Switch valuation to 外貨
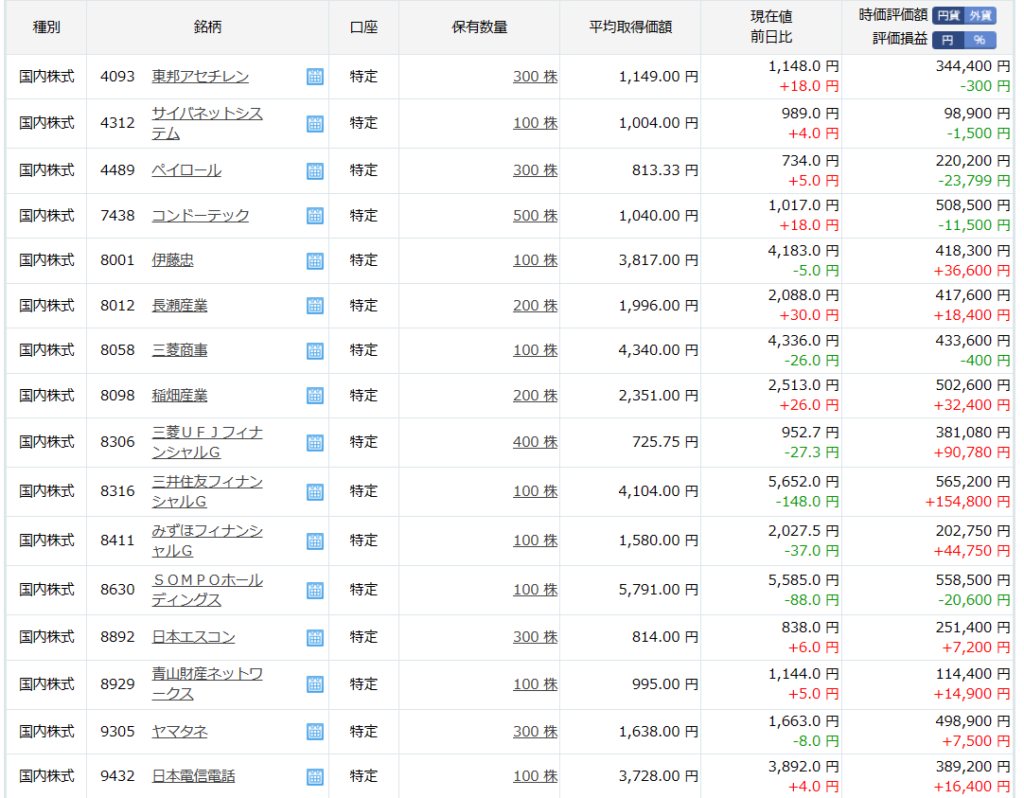Image resolution: width=1024 pixels, height=798 pixels. 980,16
